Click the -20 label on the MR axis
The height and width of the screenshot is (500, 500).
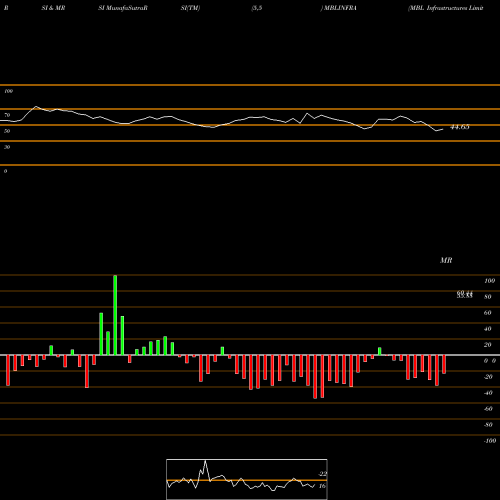pos(488,377)
